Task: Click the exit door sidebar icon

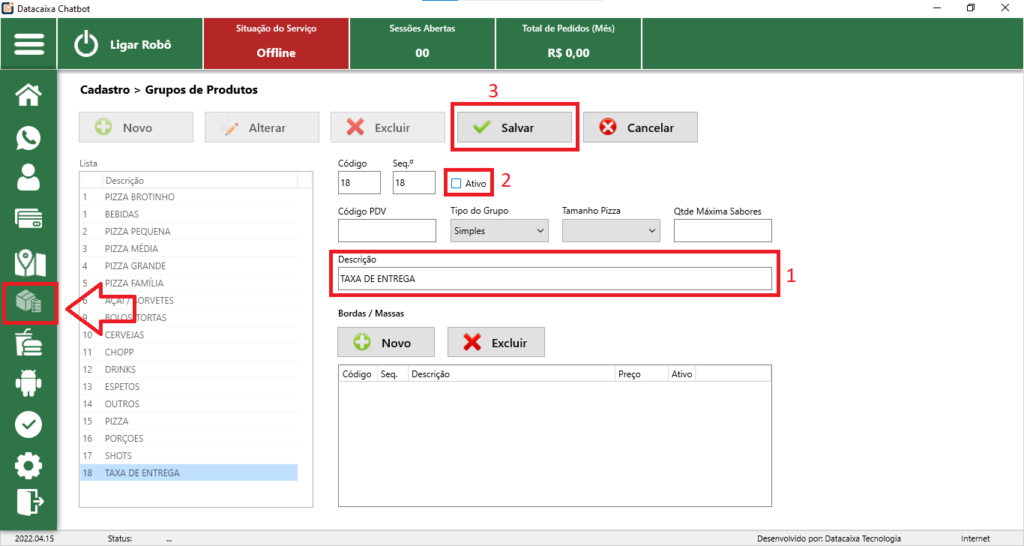Action: tap(29, 503)
